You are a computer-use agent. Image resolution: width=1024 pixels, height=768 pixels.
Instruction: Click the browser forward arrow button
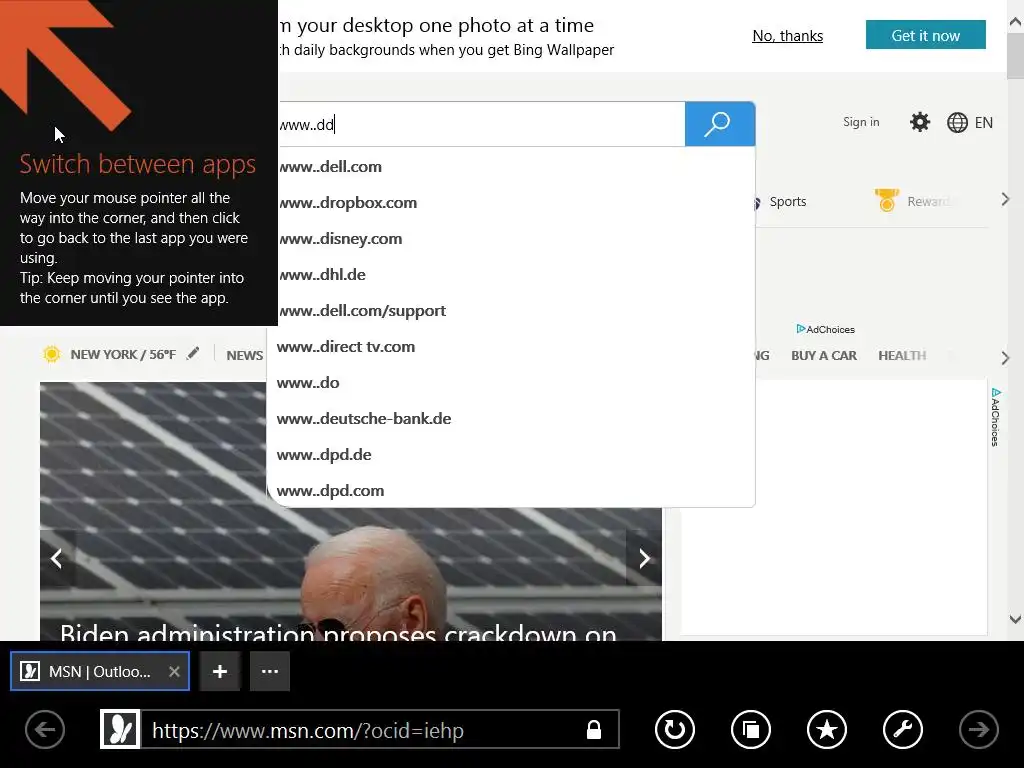(x=978, y=729)
